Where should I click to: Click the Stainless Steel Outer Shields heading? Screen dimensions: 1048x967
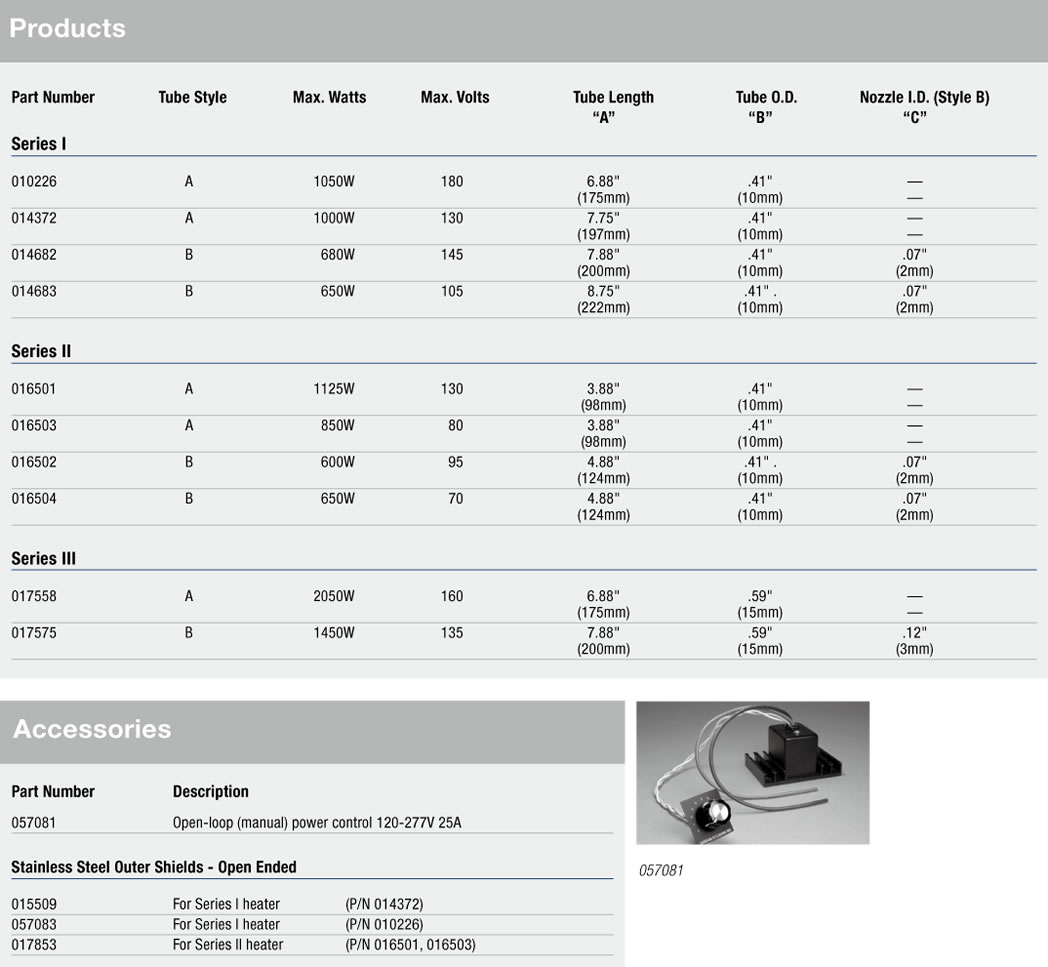154,867
